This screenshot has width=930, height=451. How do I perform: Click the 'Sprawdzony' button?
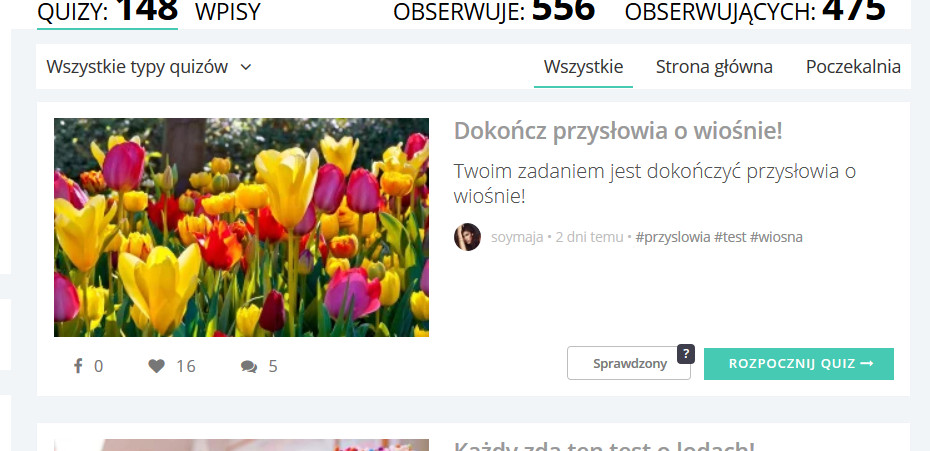point(629,364)
